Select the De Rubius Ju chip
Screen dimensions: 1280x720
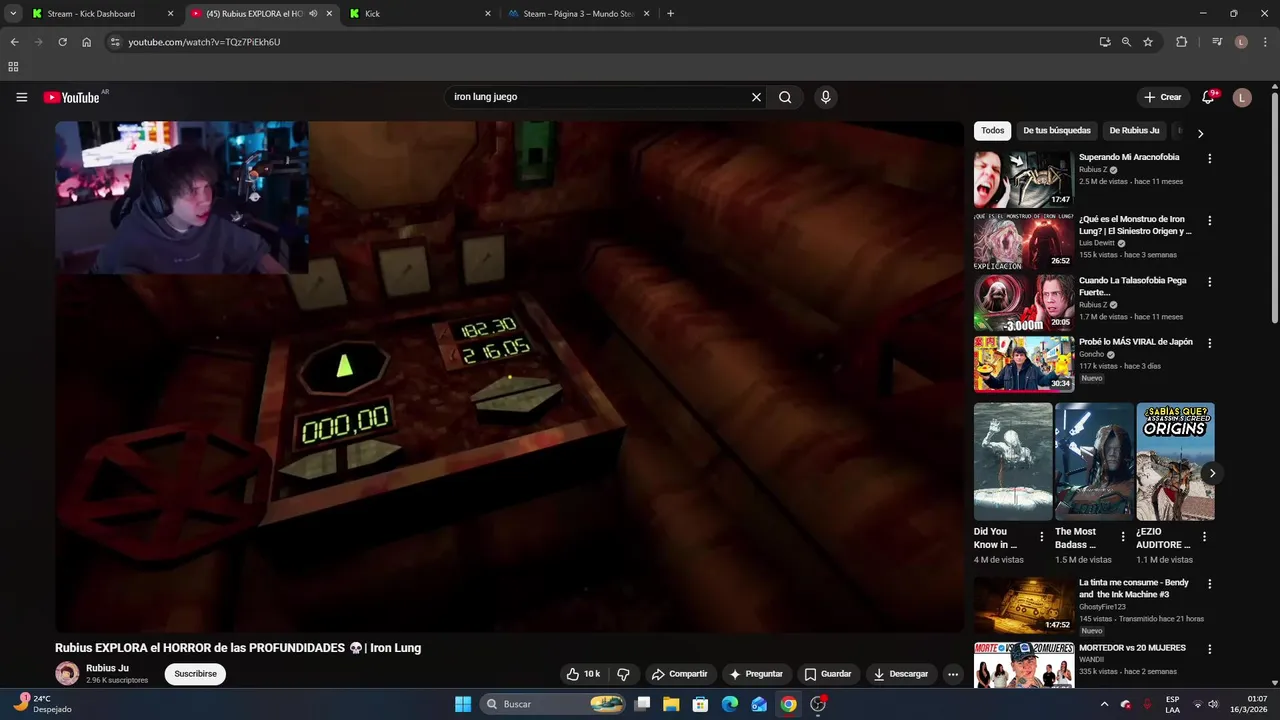[1134, 131]
